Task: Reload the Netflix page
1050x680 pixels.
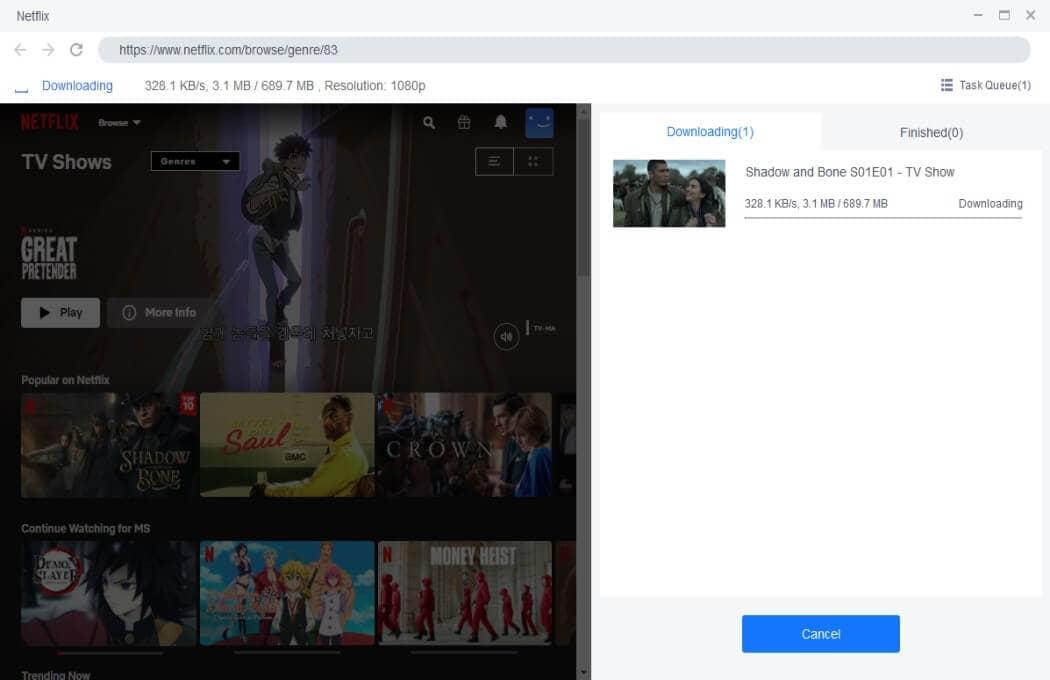Action: (x=76, y=50)
